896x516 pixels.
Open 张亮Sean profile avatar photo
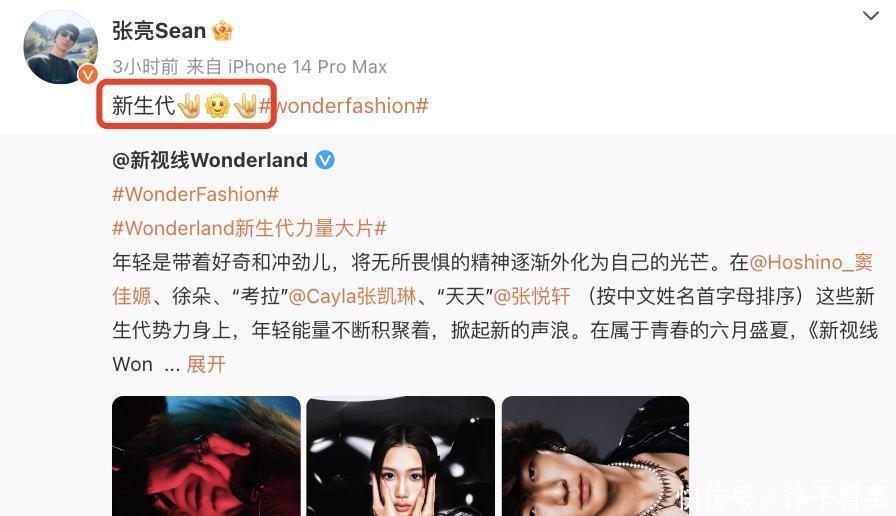[60, 47]
